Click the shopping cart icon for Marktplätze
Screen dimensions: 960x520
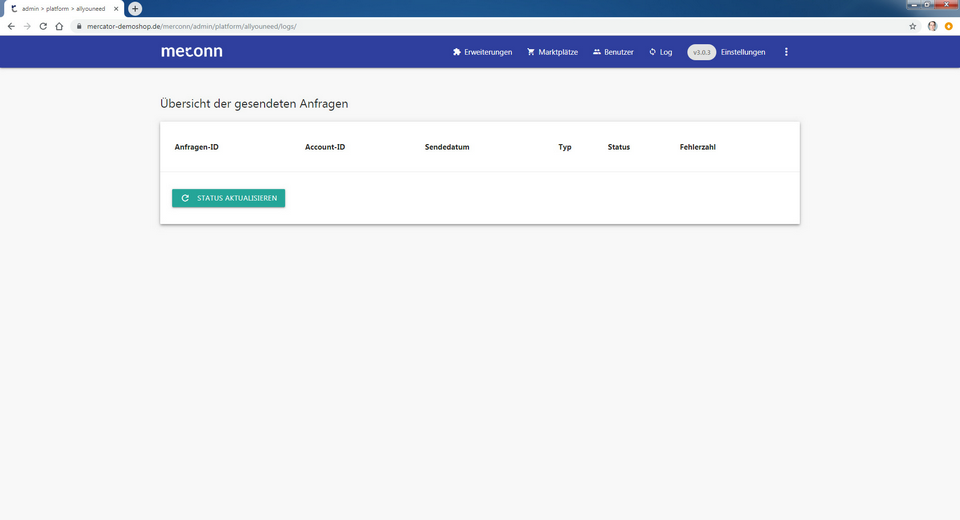(x=531, y=52)
